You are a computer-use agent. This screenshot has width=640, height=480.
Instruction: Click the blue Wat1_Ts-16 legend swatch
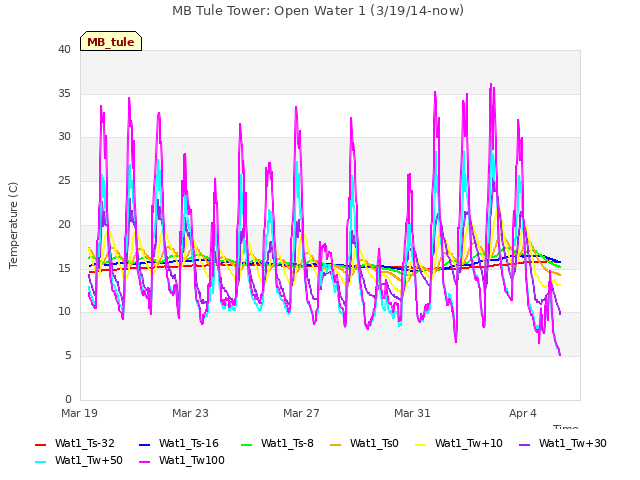pos(144,444)
